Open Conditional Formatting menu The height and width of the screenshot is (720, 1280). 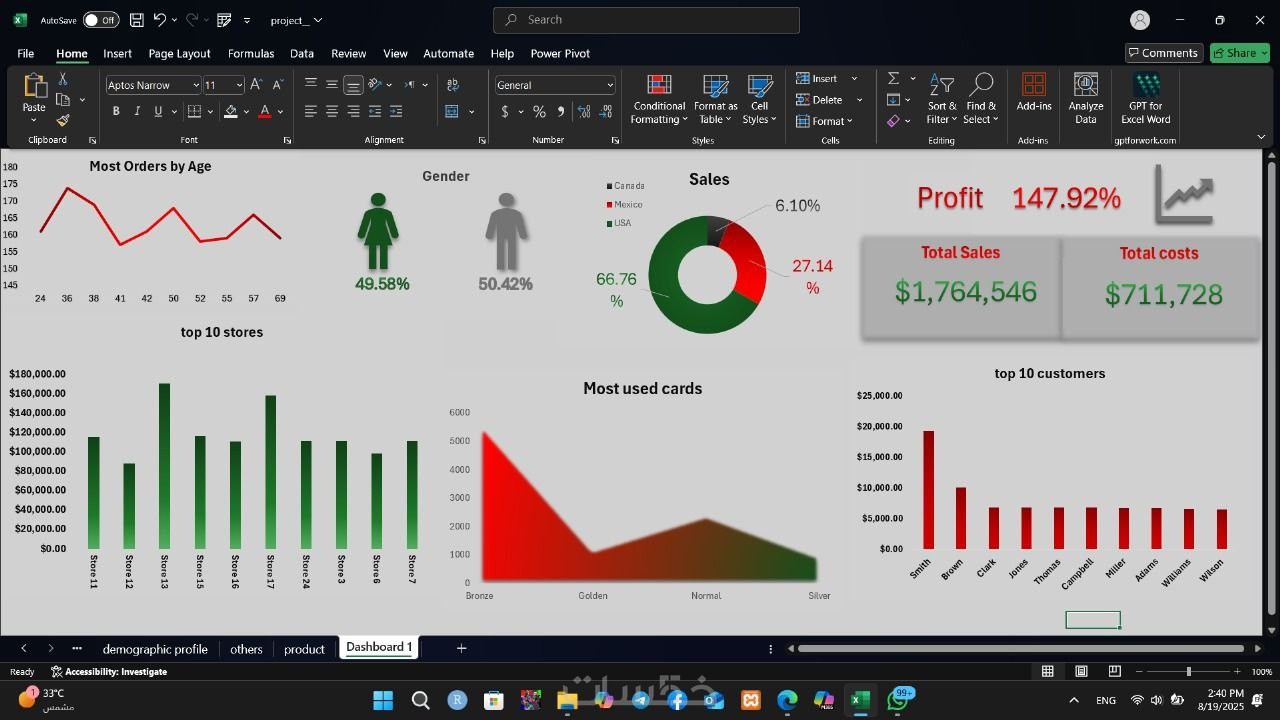click(x=659, y=100)
